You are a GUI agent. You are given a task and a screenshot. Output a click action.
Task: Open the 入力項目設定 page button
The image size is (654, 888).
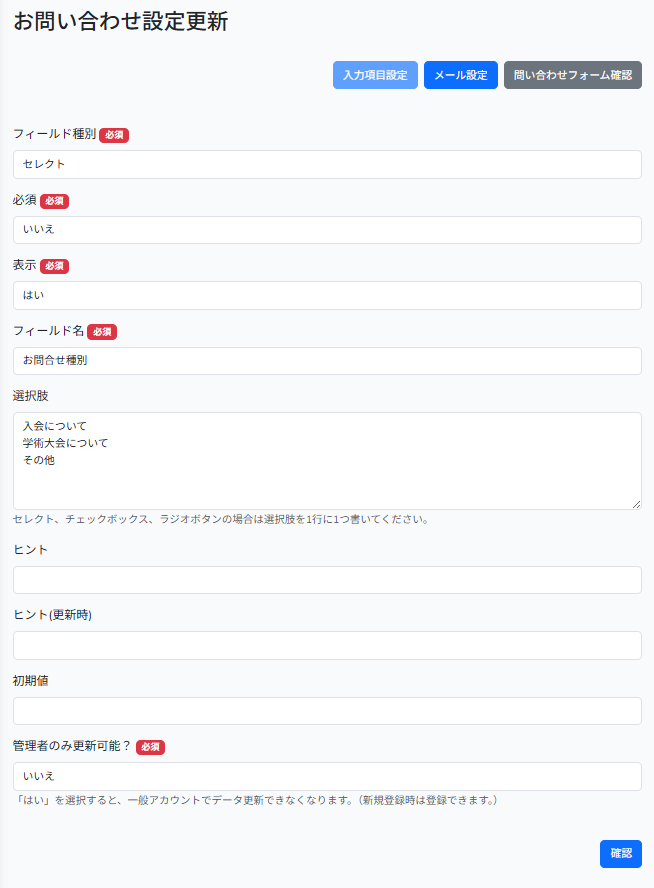point(375,75)
